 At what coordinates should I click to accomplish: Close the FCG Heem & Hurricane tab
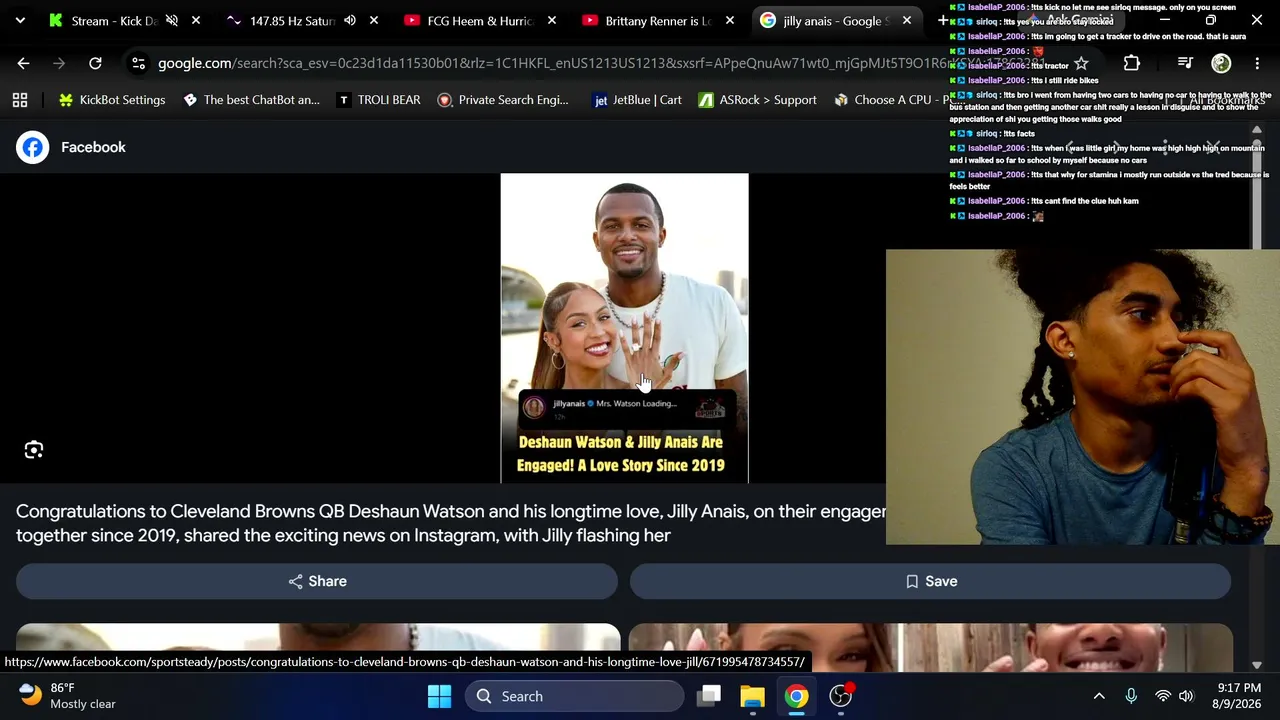point(552,21)
